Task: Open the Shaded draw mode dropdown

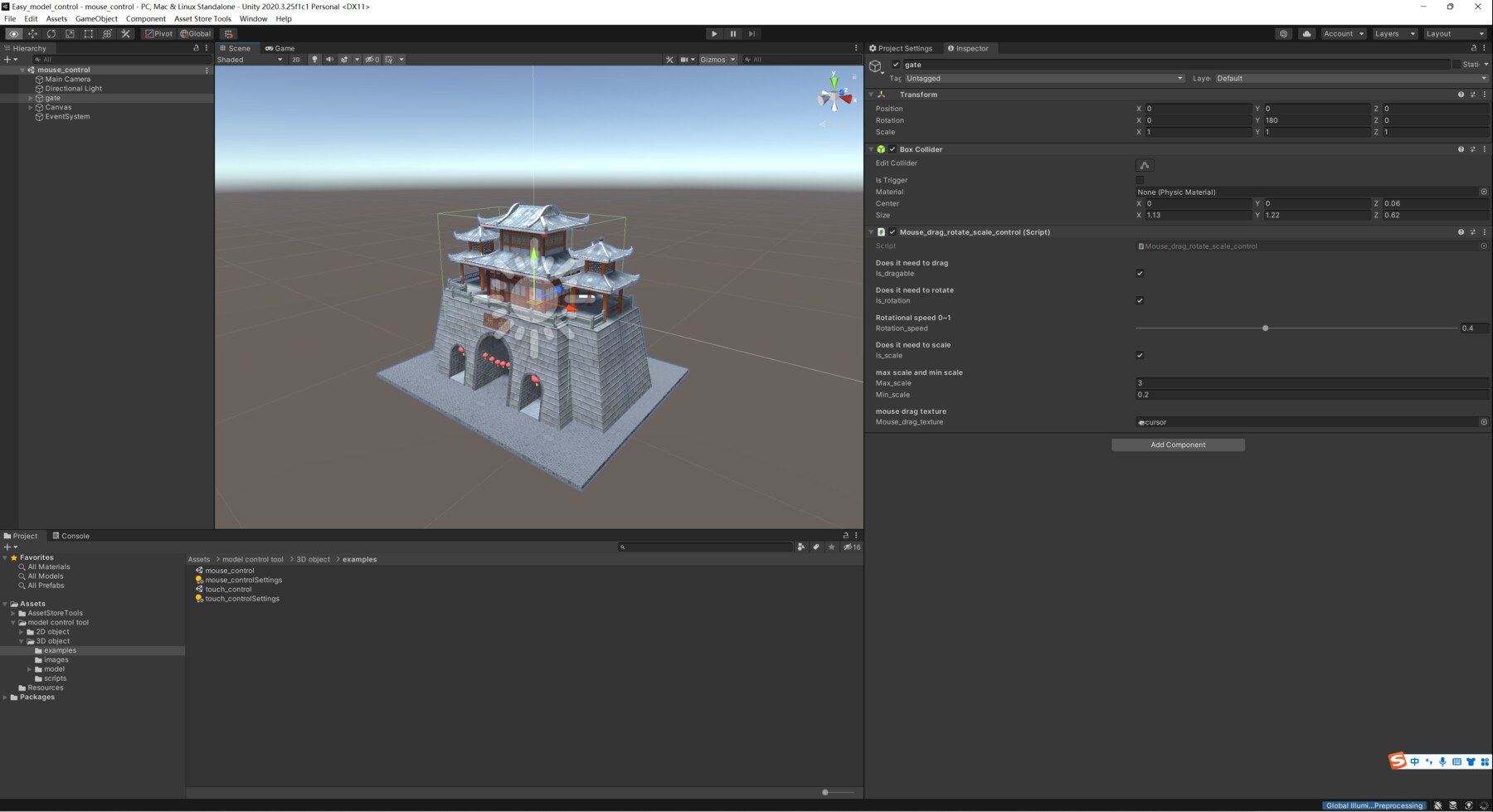Action: pyautogui.click(x=247, y=59)
